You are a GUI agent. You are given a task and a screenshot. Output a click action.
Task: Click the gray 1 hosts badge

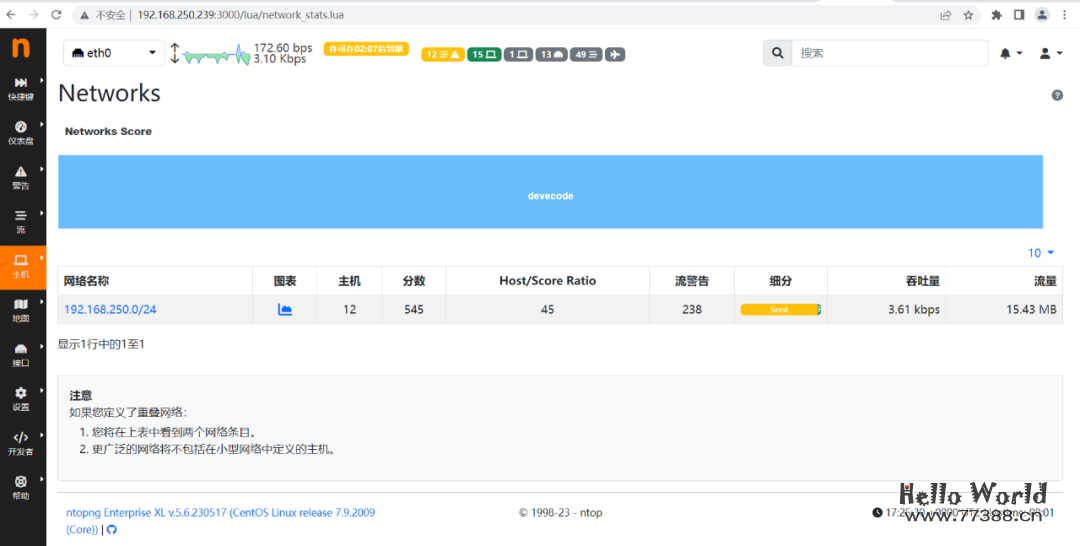(518, 54)
